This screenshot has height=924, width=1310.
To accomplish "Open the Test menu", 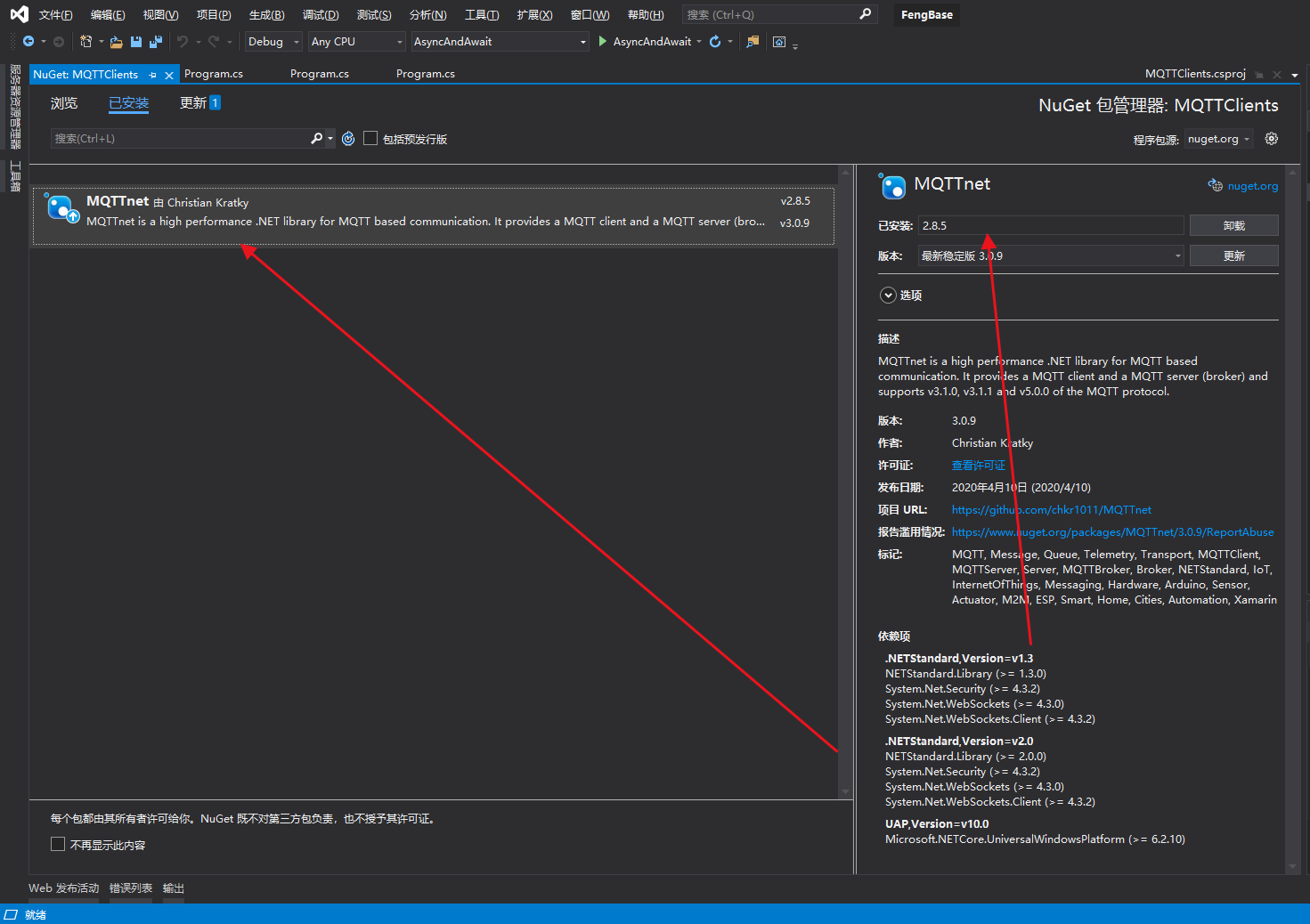I will pos(374,15).
